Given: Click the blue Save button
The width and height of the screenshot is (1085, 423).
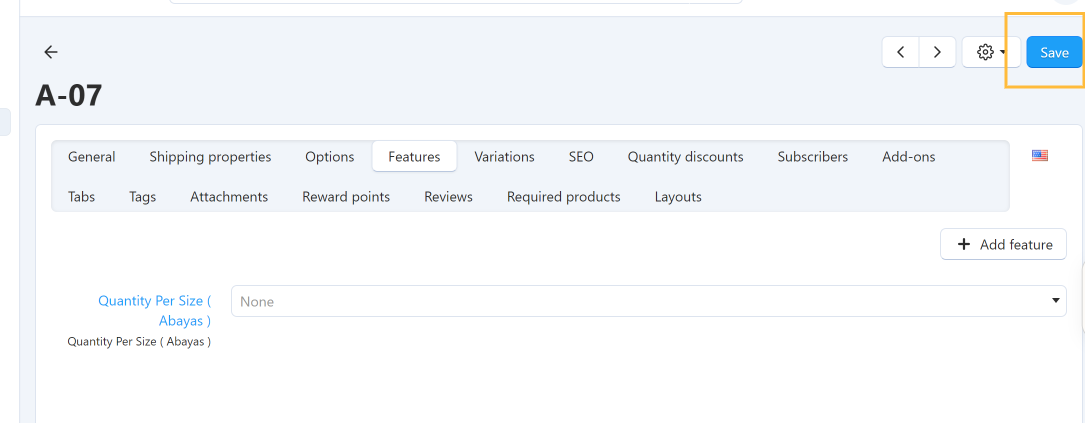Looking at the screenshot, I should click(x=1054, y=52).
